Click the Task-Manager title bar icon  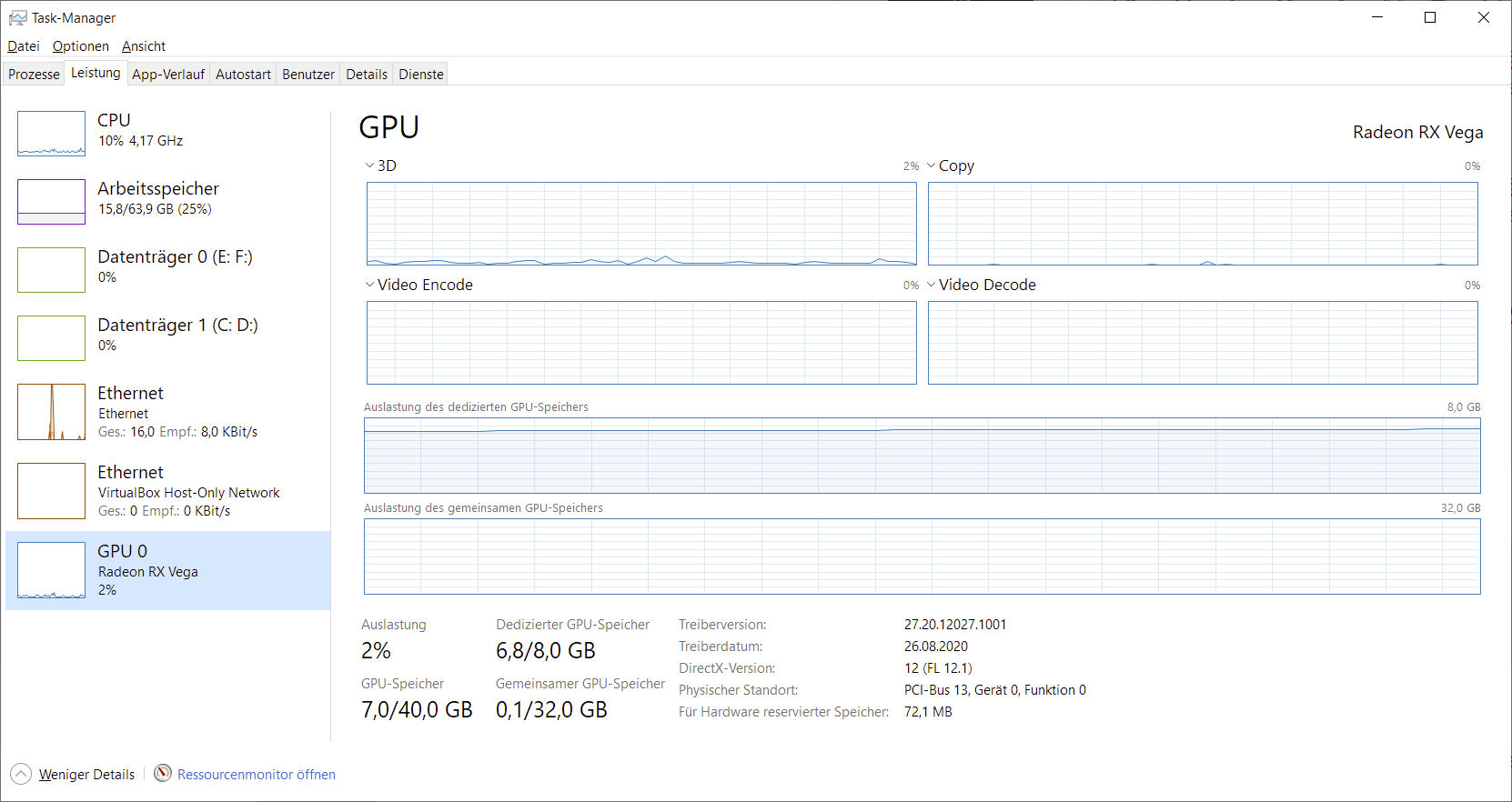point(17,18)
